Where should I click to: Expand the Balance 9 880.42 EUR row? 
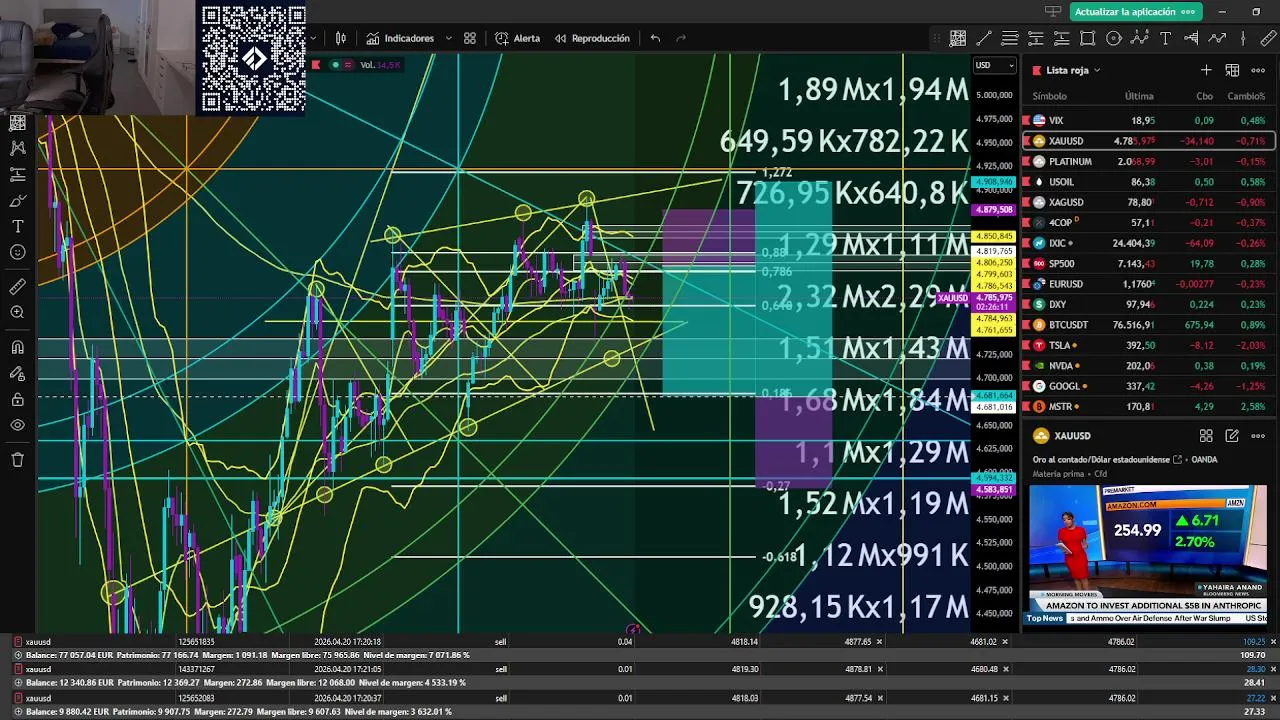click(17, 711)
